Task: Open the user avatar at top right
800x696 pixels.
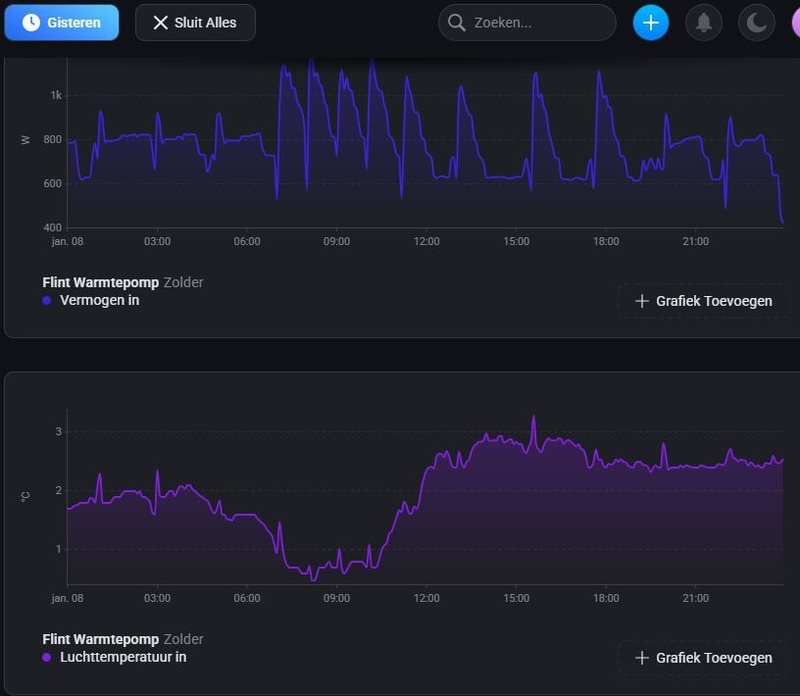Action: tap(795, 22)
